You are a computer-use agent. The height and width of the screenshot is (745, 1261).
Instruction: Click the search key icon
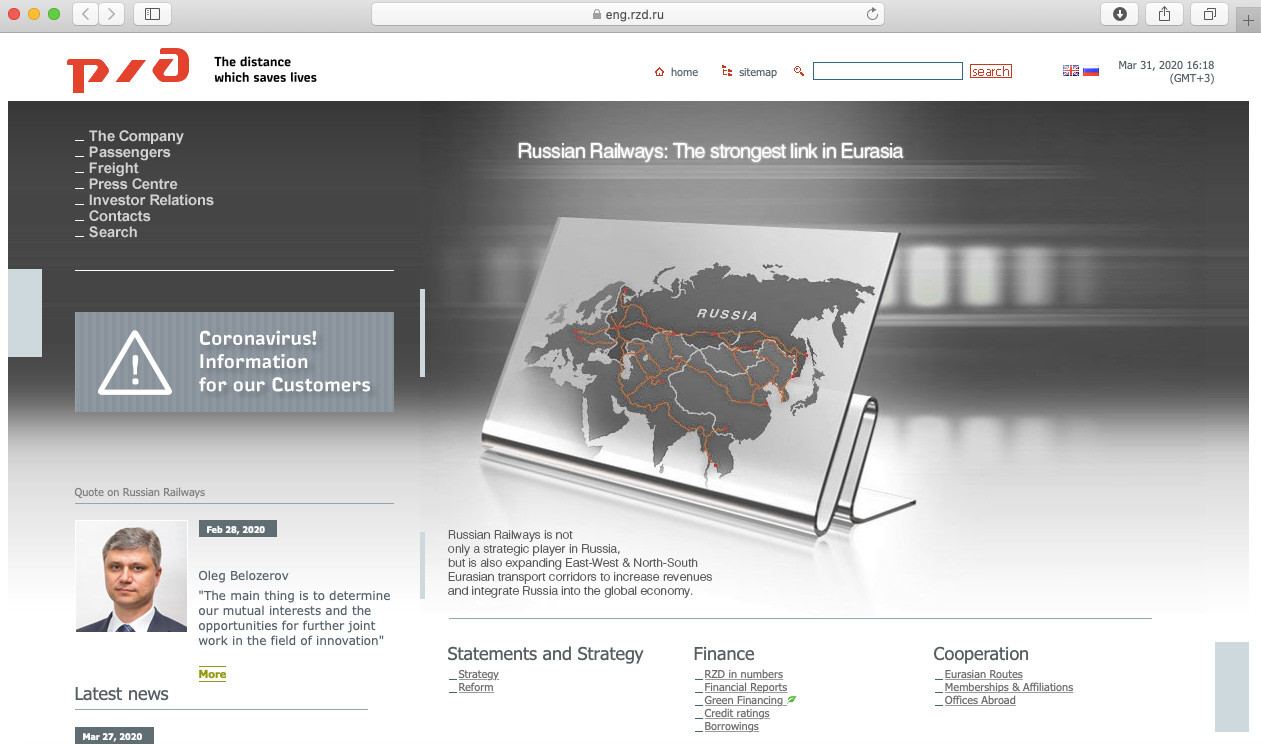click(x=799, y=71)
